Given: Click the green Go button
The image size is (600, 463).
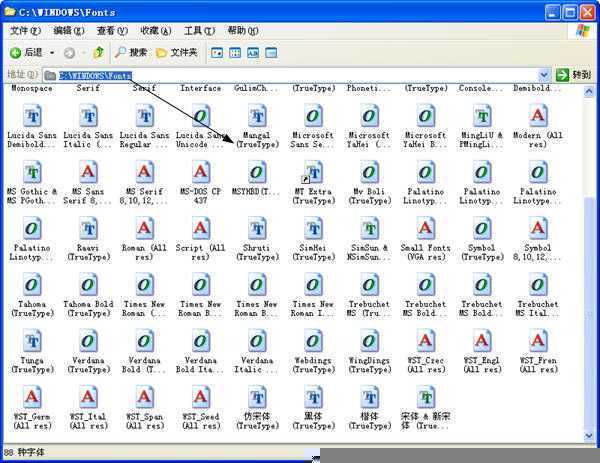Looking at the screenshot, I should (574, 75).
